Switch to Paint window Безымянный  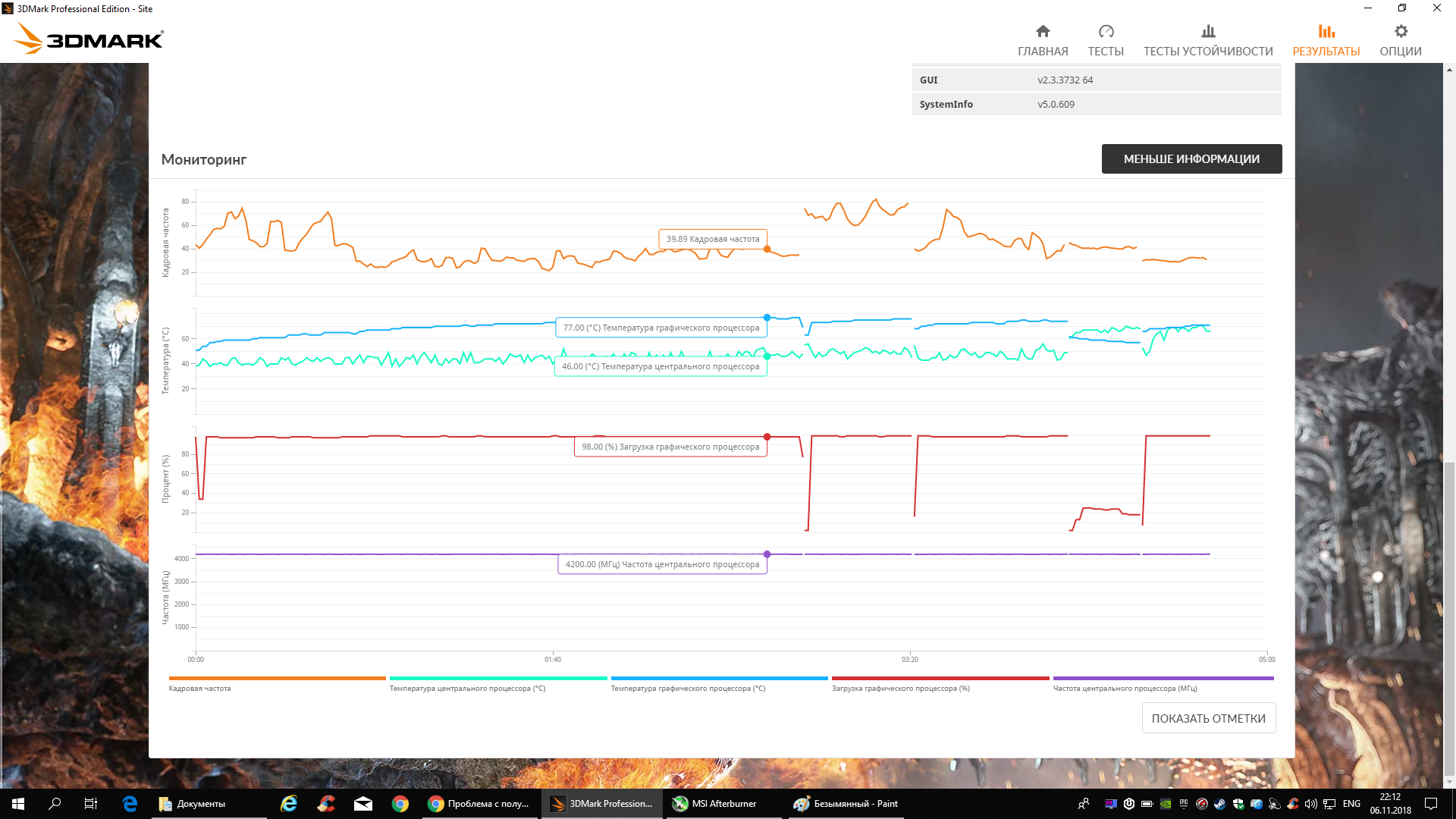click(846, 804)
